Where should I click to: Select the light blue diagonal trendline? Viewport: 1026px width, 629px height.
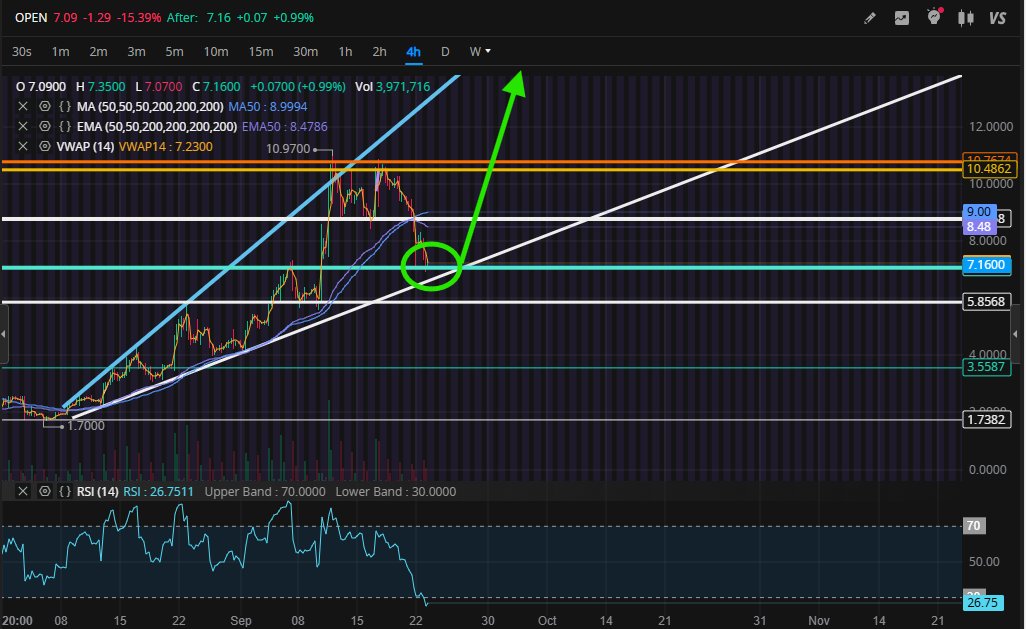coord(262,241)
